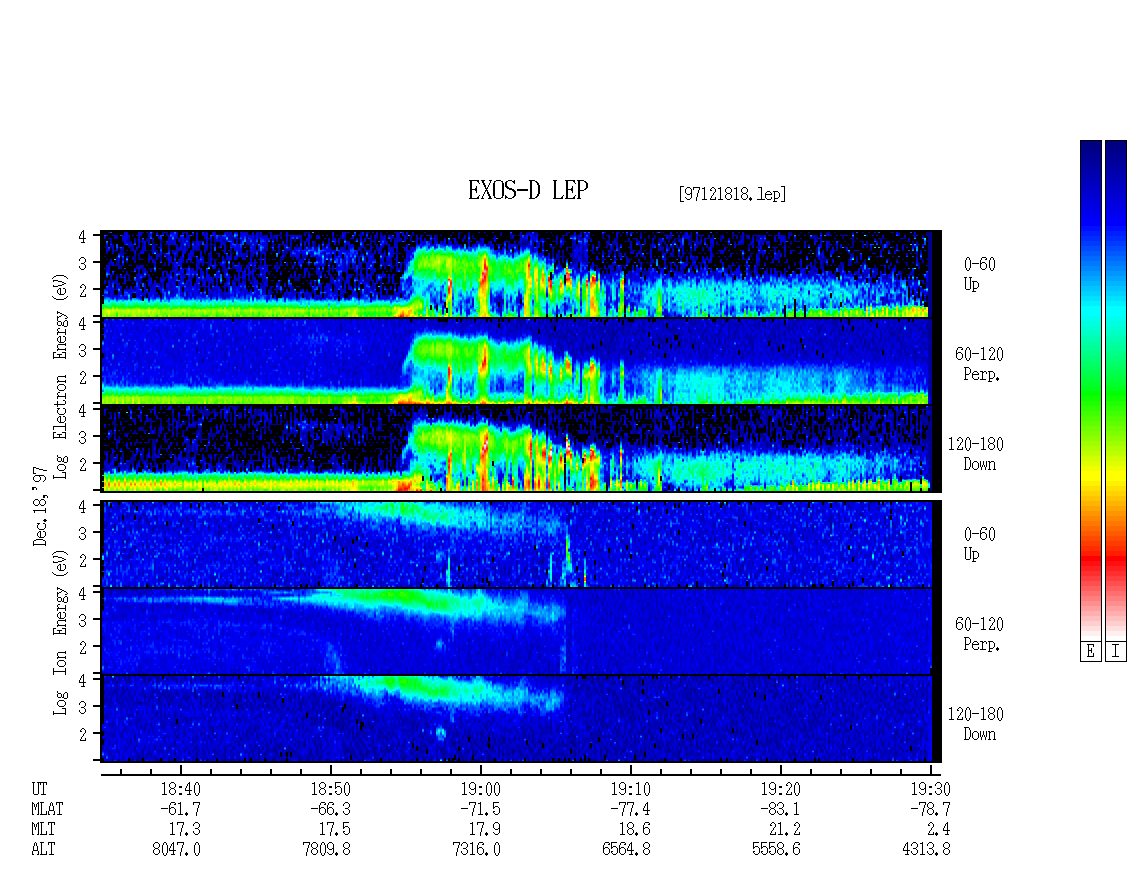Click the 18:50 UT time label
Image resolution: width=1130 pixels, height=875 pixels.
coord(330,789)
